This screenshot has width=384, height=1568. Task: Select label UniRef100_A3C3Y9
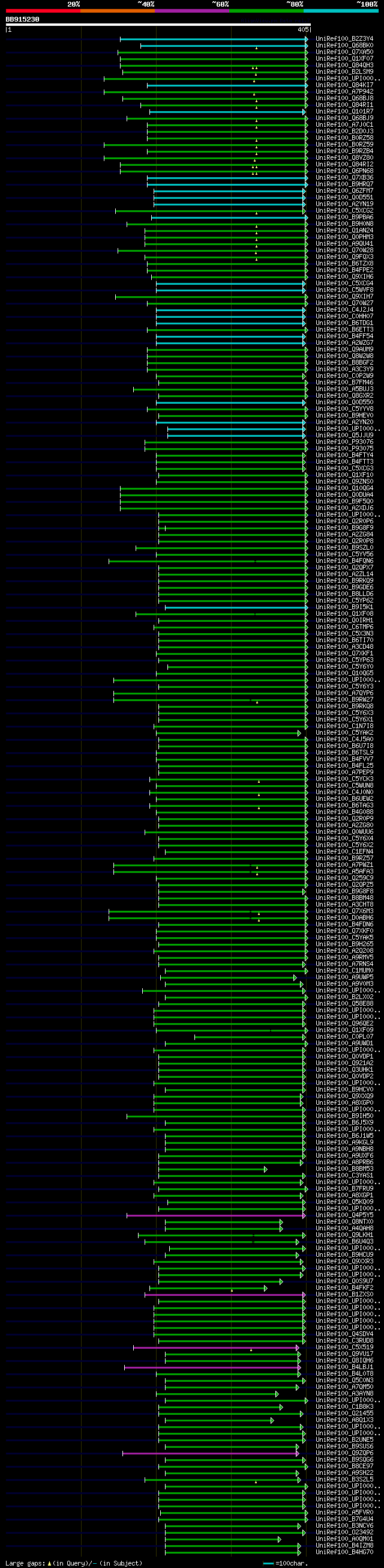click(344, 369)
